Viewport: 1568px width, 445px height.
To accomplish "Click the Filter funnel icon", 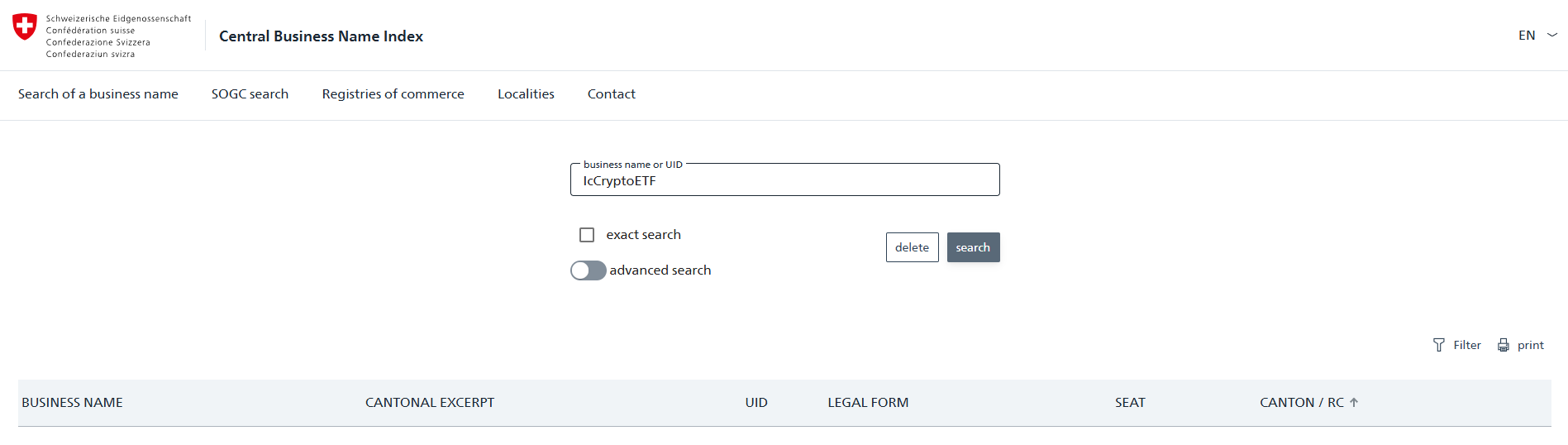I will (x=1439, y=345).
